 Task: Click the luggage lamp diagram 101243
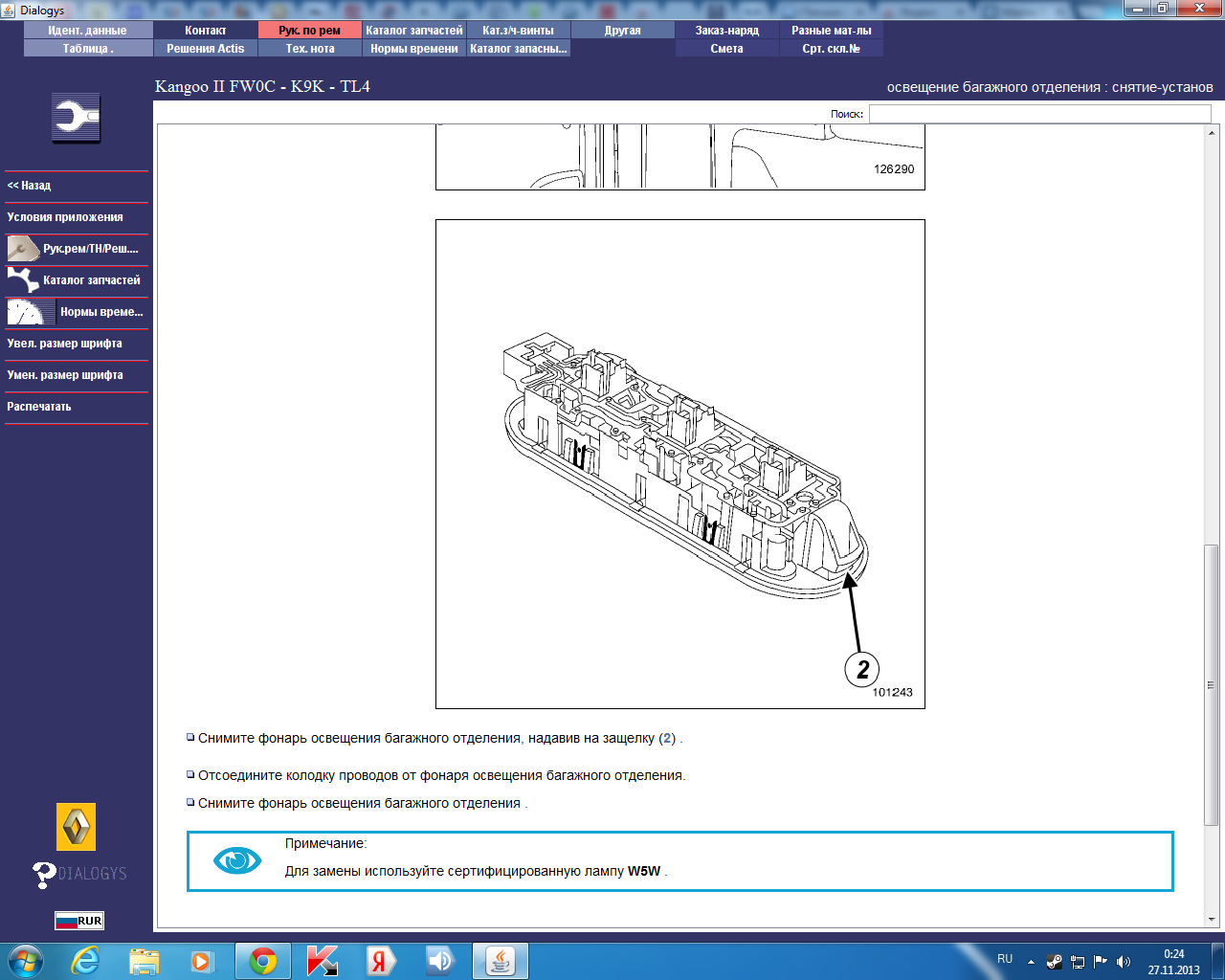(x=680, y=464)
